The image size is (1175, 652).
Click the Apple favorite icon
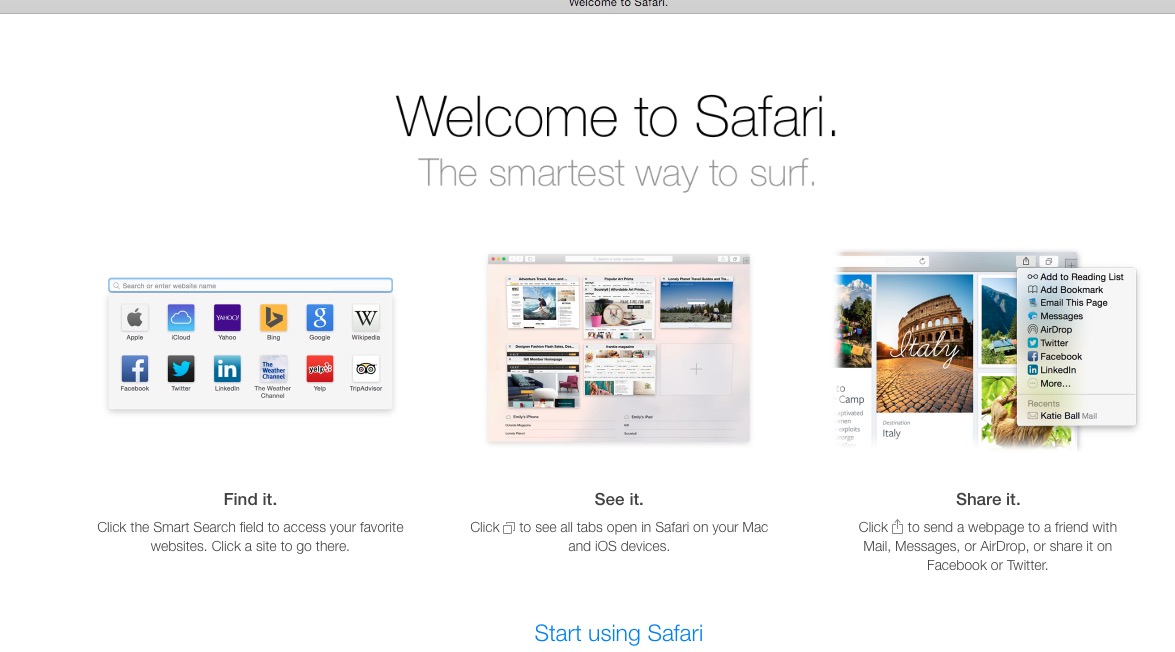click(135, 318)
